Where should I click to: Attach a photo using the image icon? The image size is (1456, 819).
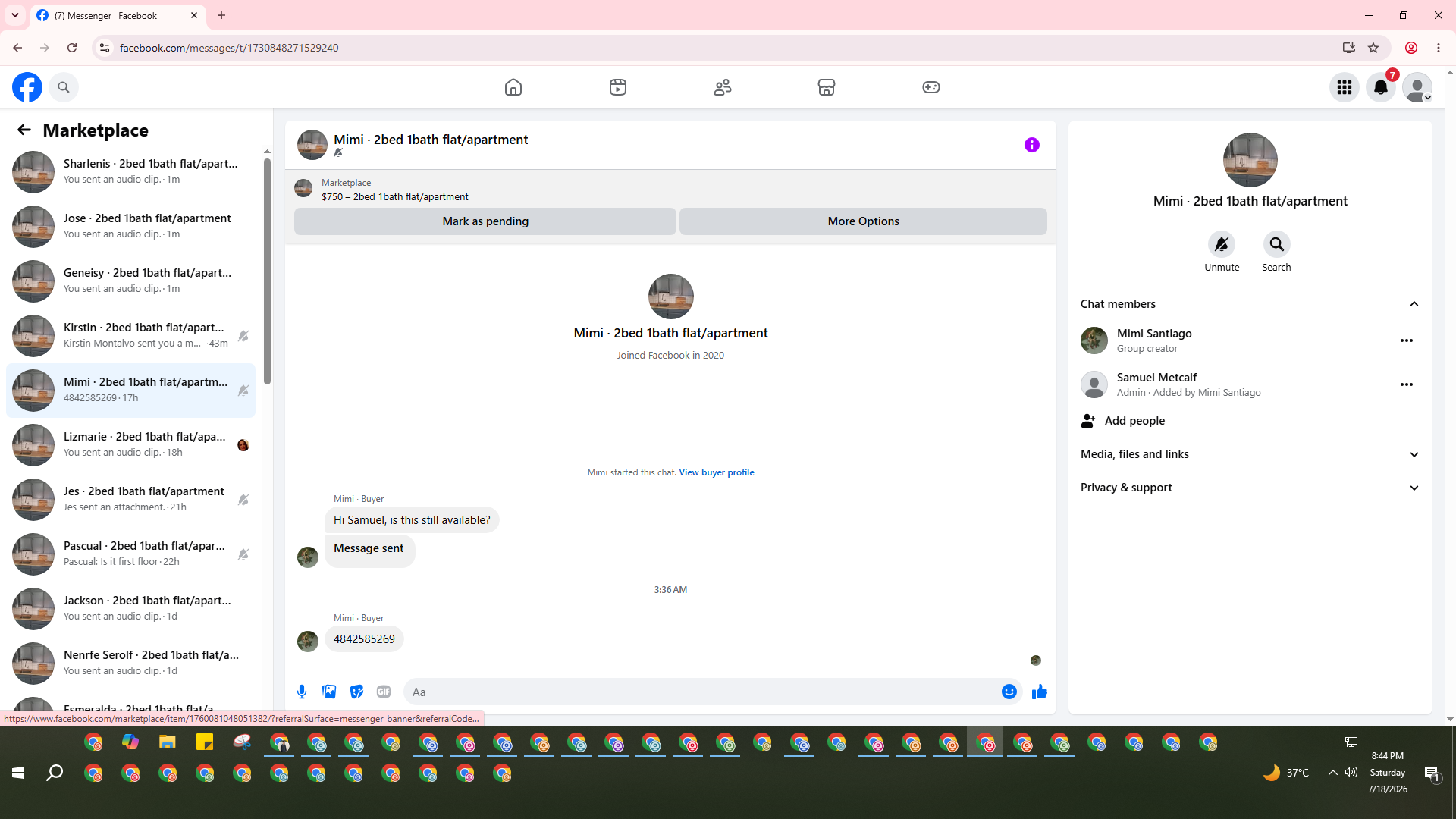tap(329, 692)
